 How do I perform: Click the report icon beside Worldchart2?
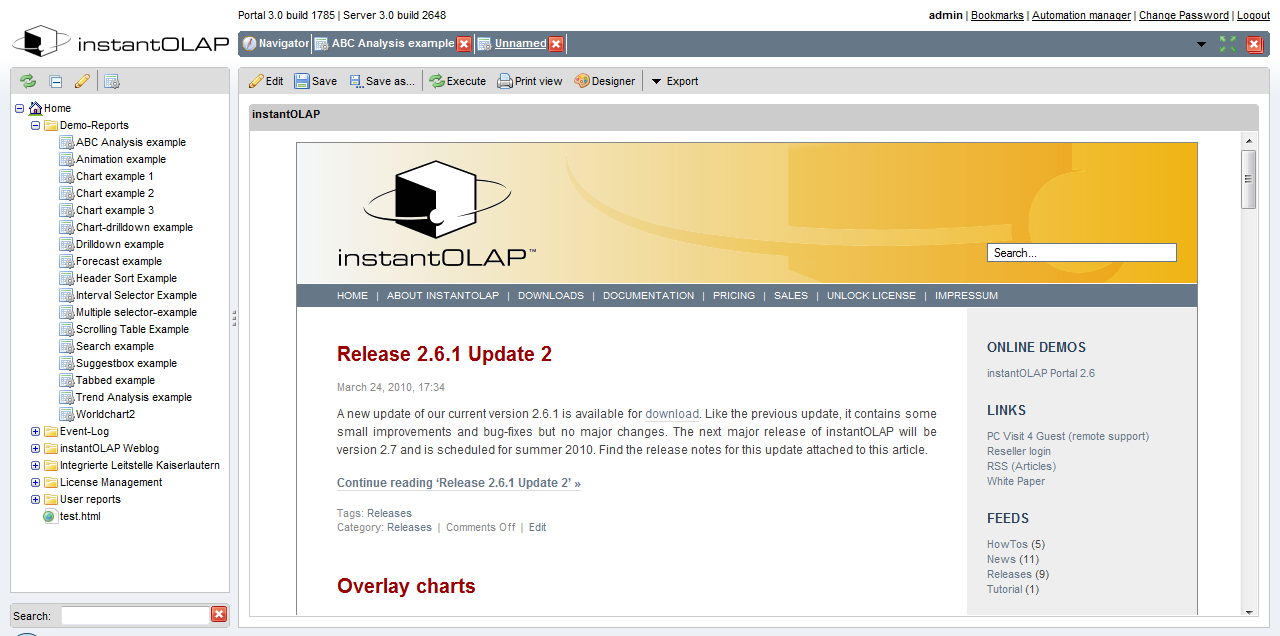67,414
